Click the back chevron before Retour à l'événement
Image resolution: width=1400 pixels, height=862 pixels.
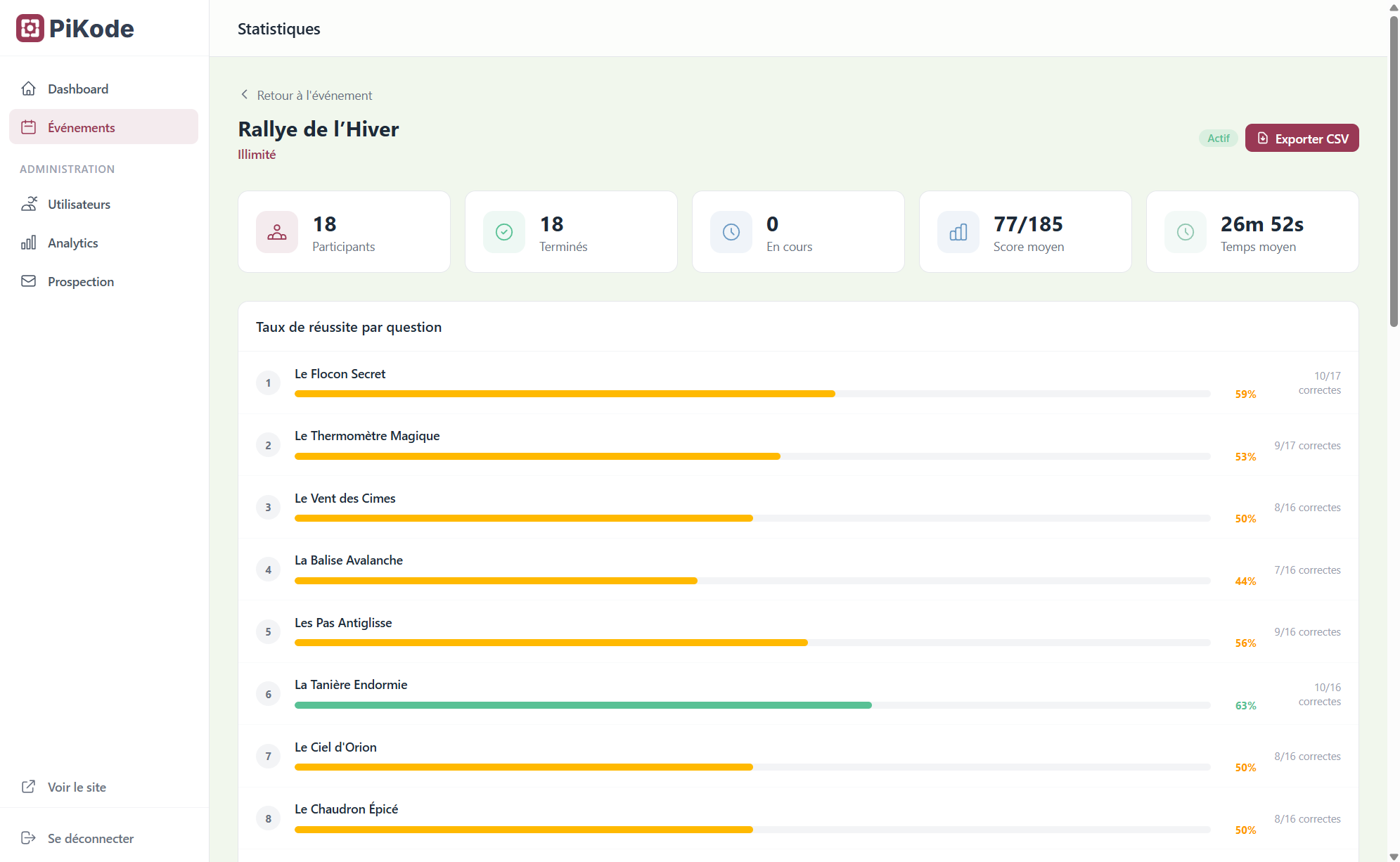pyautogui.click(x=244, y=94)
